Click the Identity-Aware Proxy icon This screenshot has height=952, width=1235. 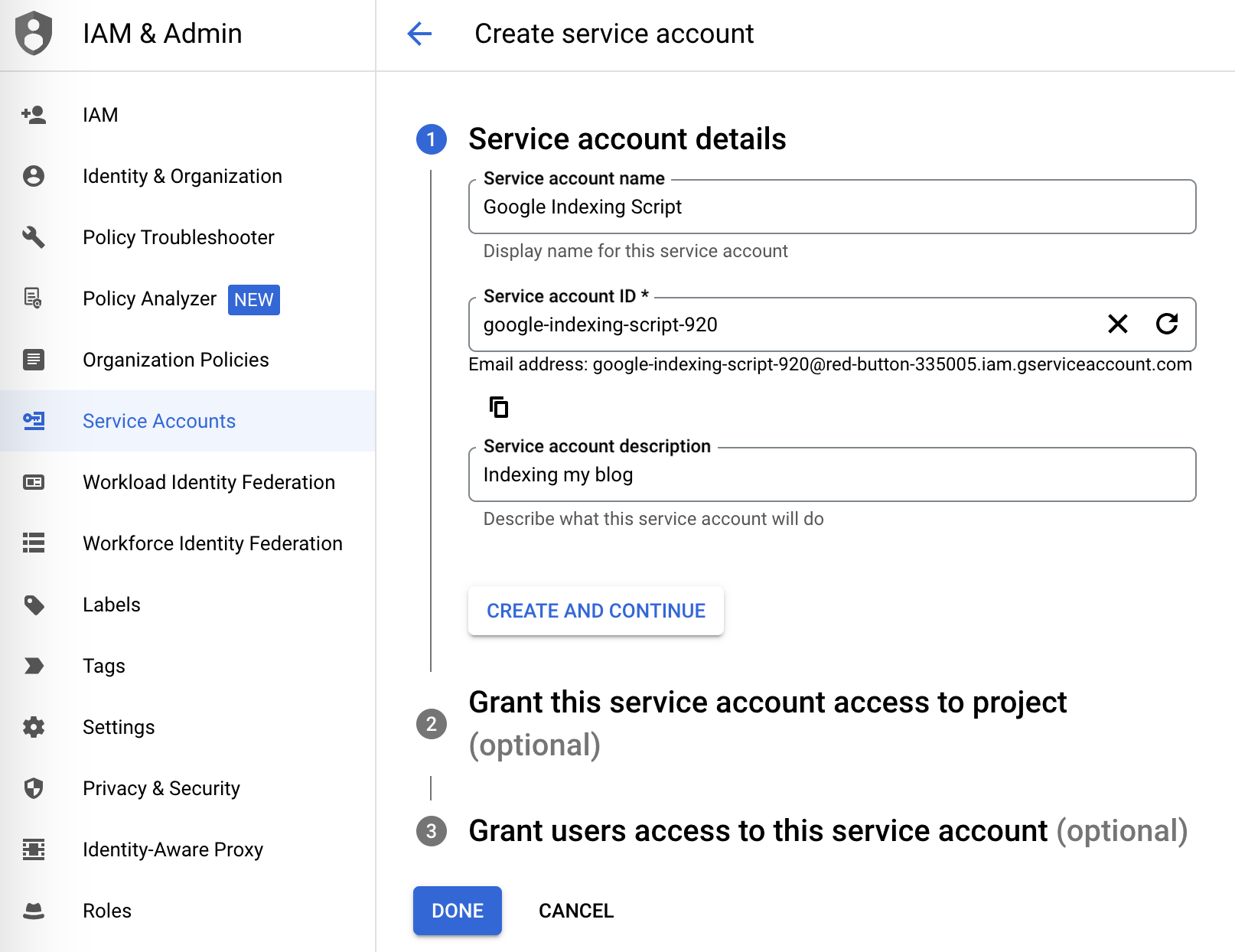point(34,849)
